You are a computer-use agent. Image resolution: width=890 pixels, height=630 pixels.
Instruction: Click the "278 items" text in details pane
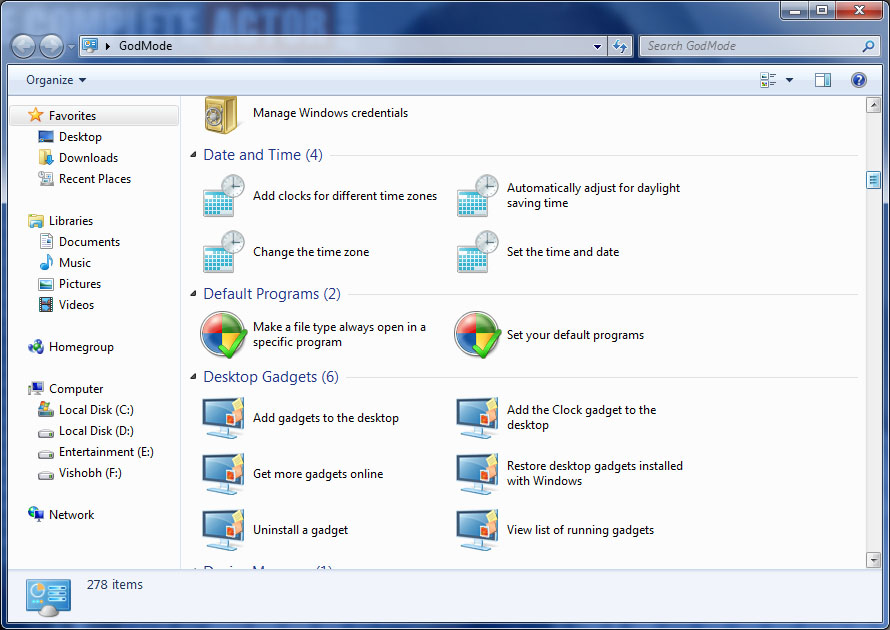pyautogui.click(x=115, y=585)
